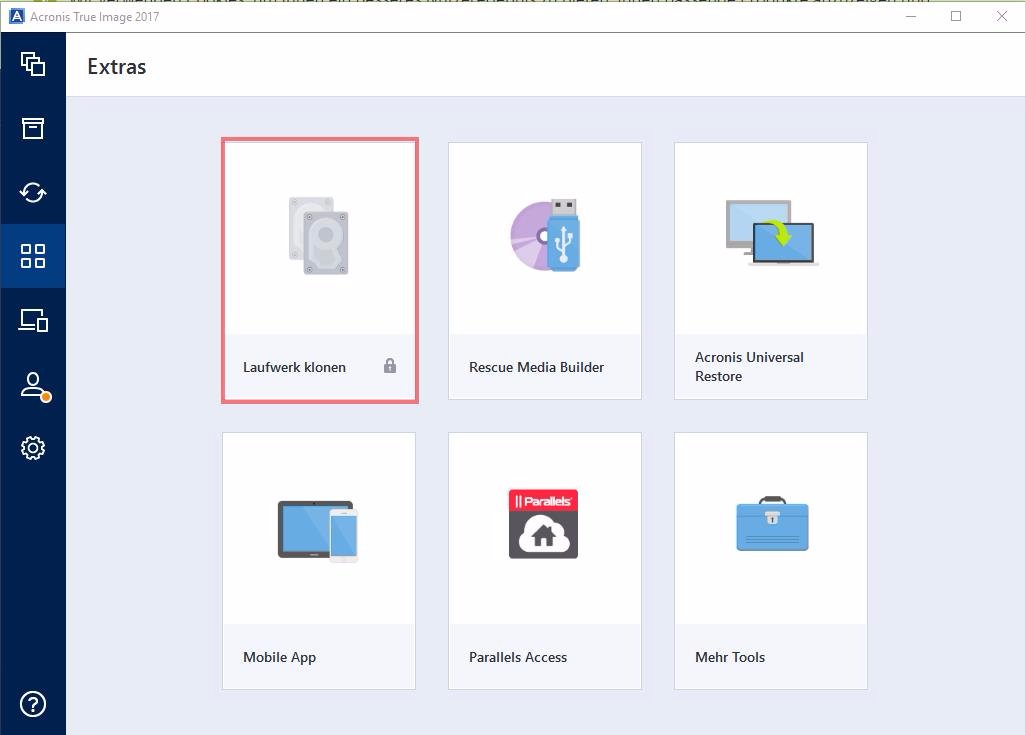Open Help question mark icon
1025x735 pixels.
tap(33, 704)
